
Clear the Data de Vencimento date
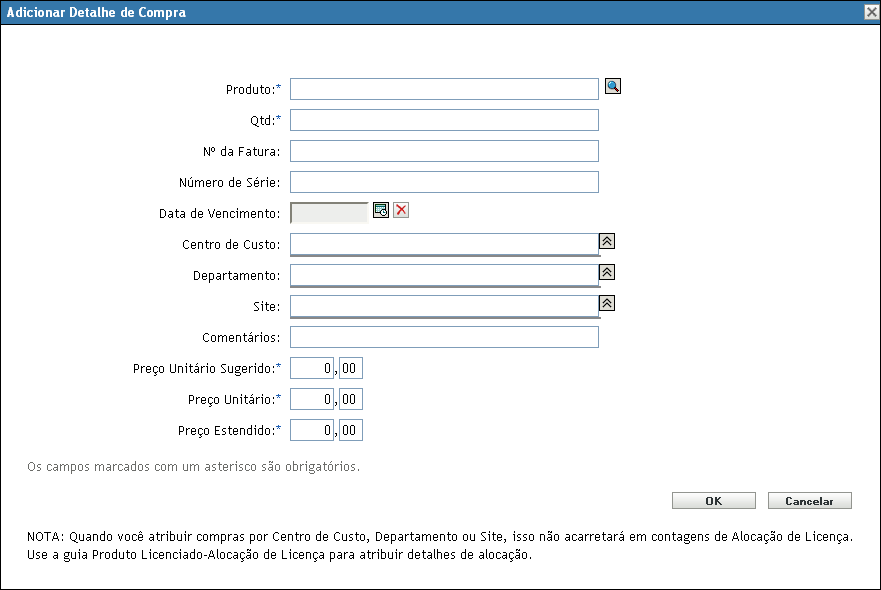401,210
